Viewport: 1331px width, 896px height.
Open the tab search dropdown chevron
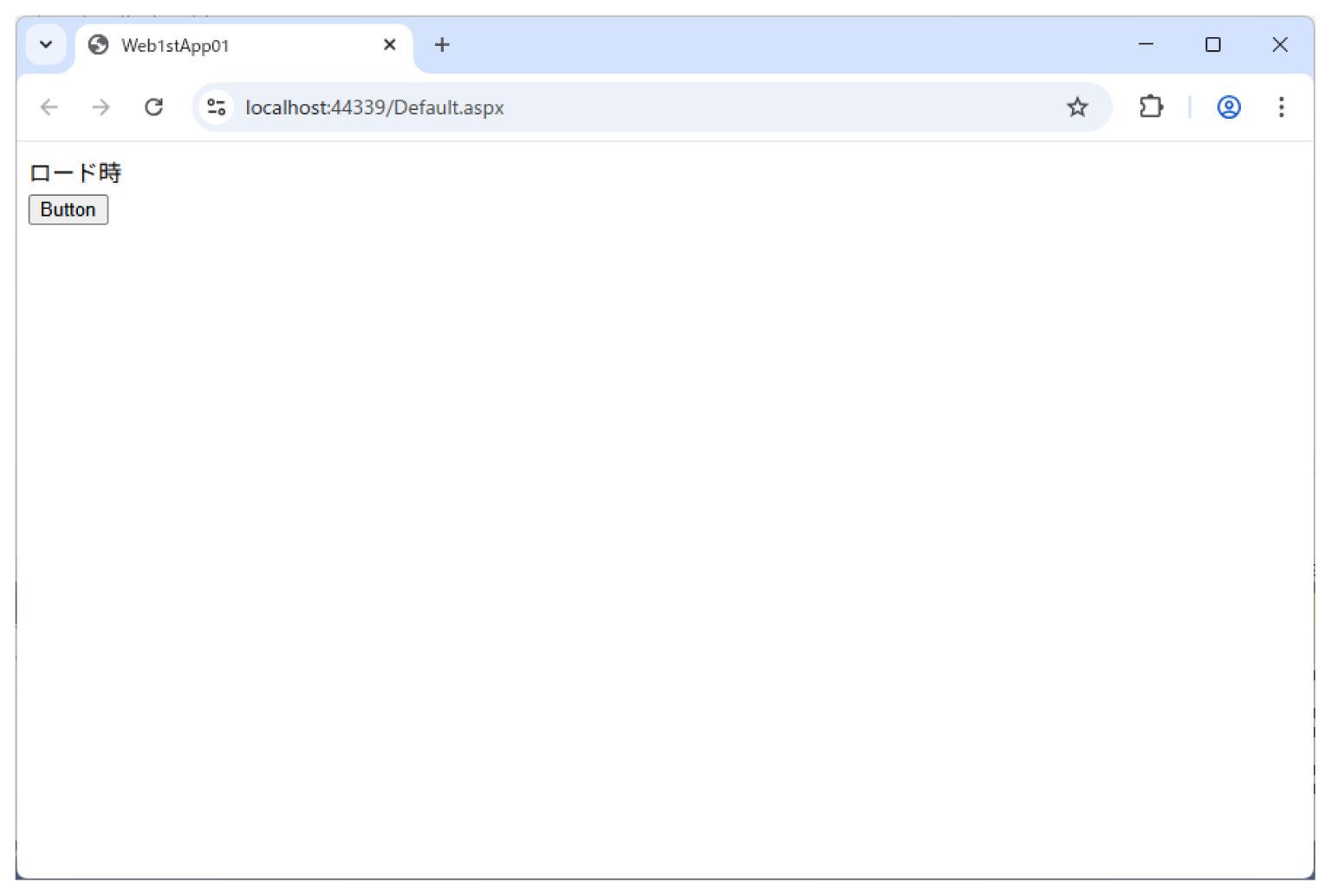(x=46, y=45)
